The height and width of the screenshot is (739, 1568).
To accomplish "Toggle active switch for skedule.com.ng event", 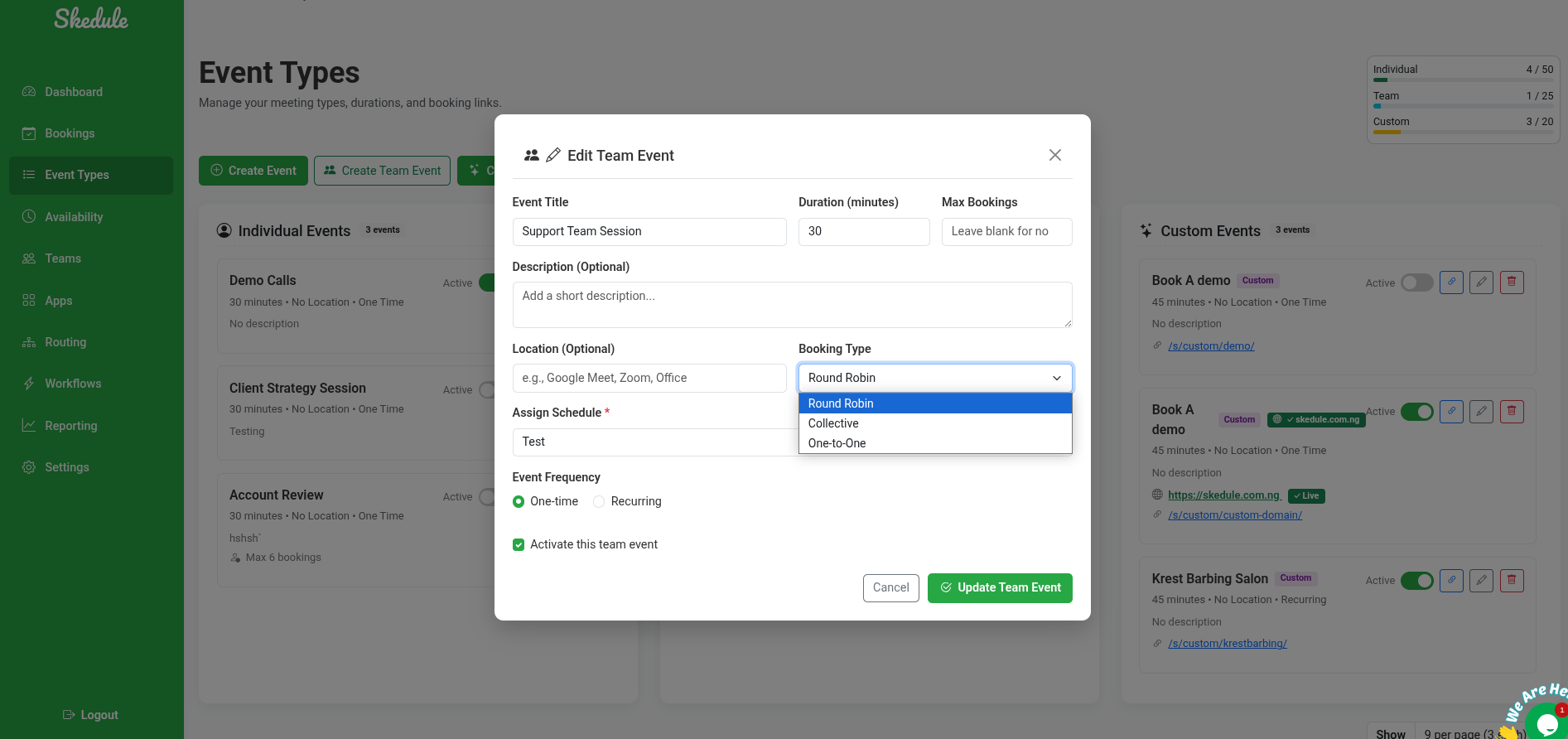I will 1417,412.
